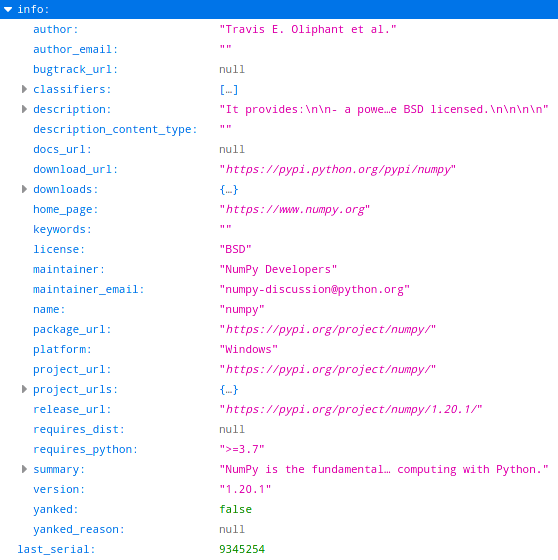Click the numpy-discussion@python.org value
This screenshot has height=560, width=558.
coord(314,289)
